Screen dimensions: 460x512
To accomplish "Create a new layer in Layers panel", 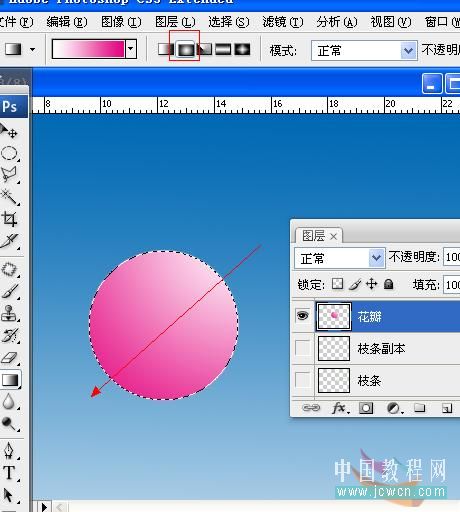I will 446,408.
